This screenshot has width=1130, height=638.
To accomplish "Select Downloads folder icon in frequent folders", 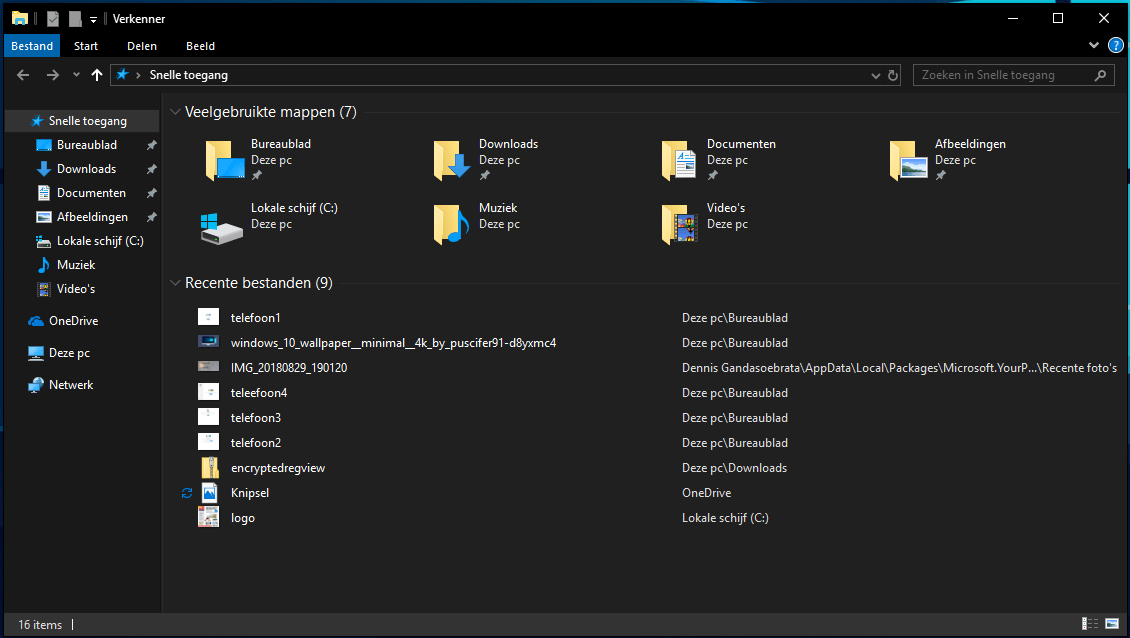I will coord(452,160).
